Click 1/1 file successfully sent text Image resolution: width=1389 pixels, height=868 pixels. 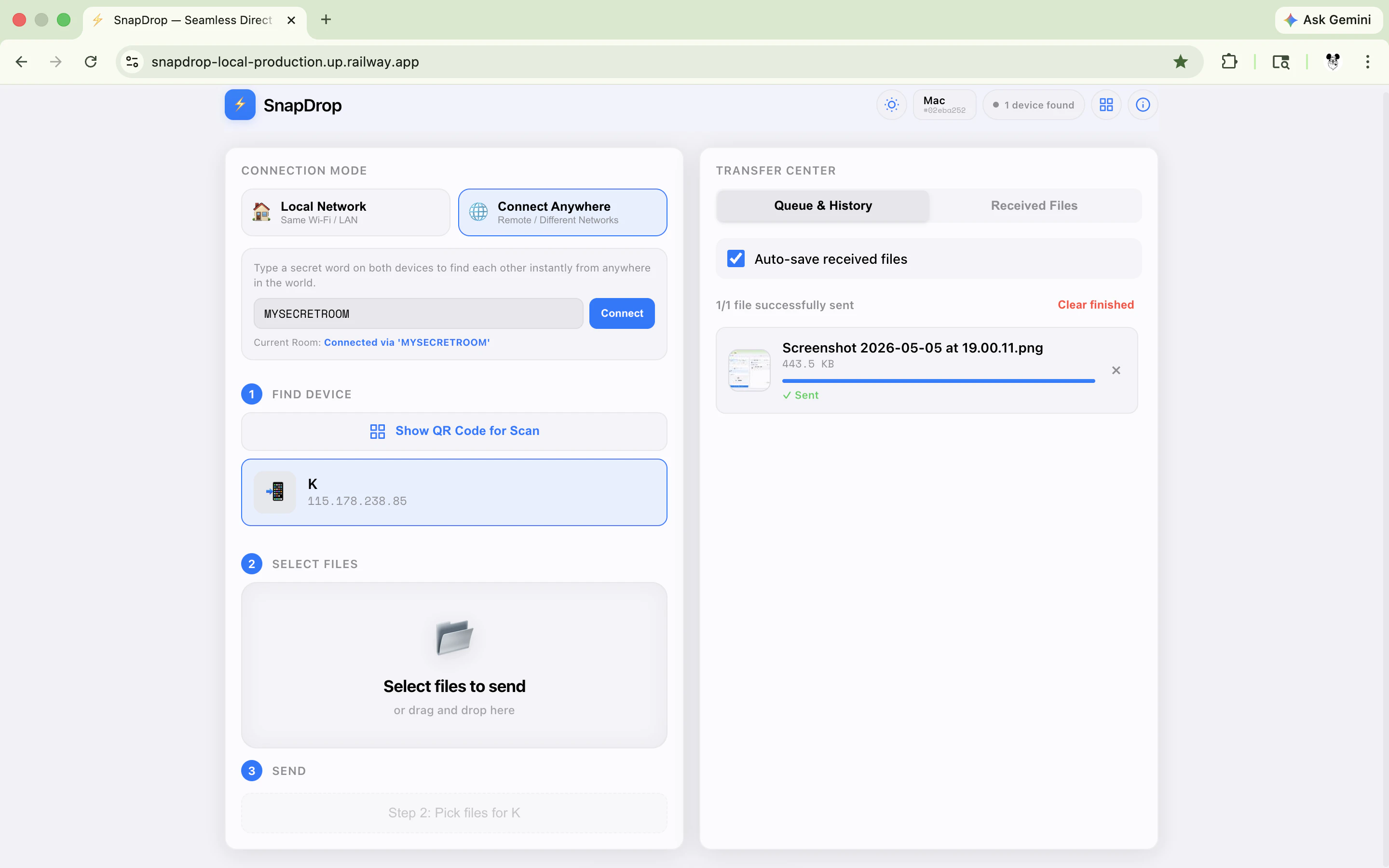[x=785, y=305]
